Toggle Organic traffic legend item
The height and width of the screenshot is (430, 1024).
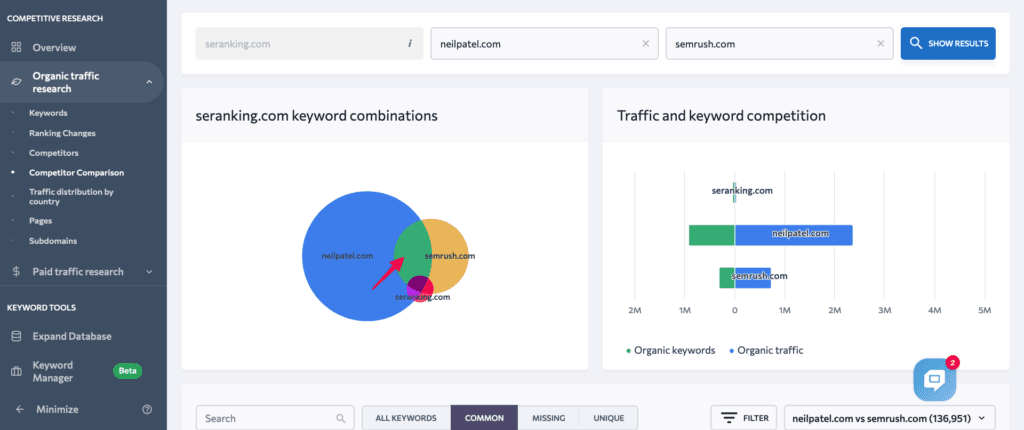point(766,350)
